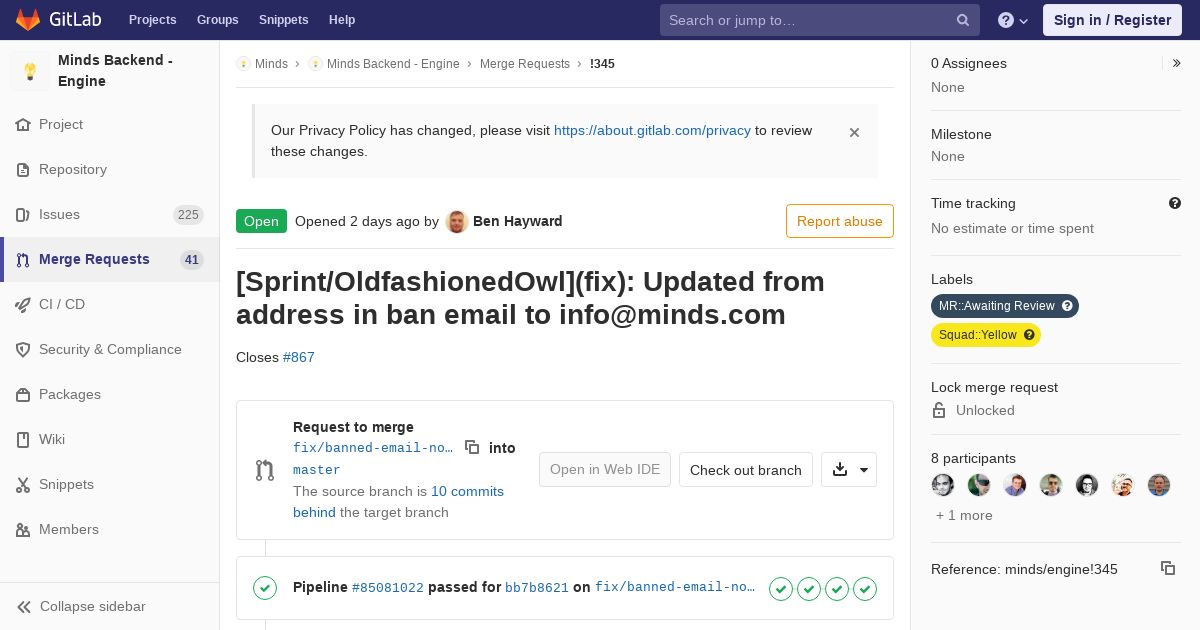Open the download dropdown next to Check out branch

coord(849,469)
